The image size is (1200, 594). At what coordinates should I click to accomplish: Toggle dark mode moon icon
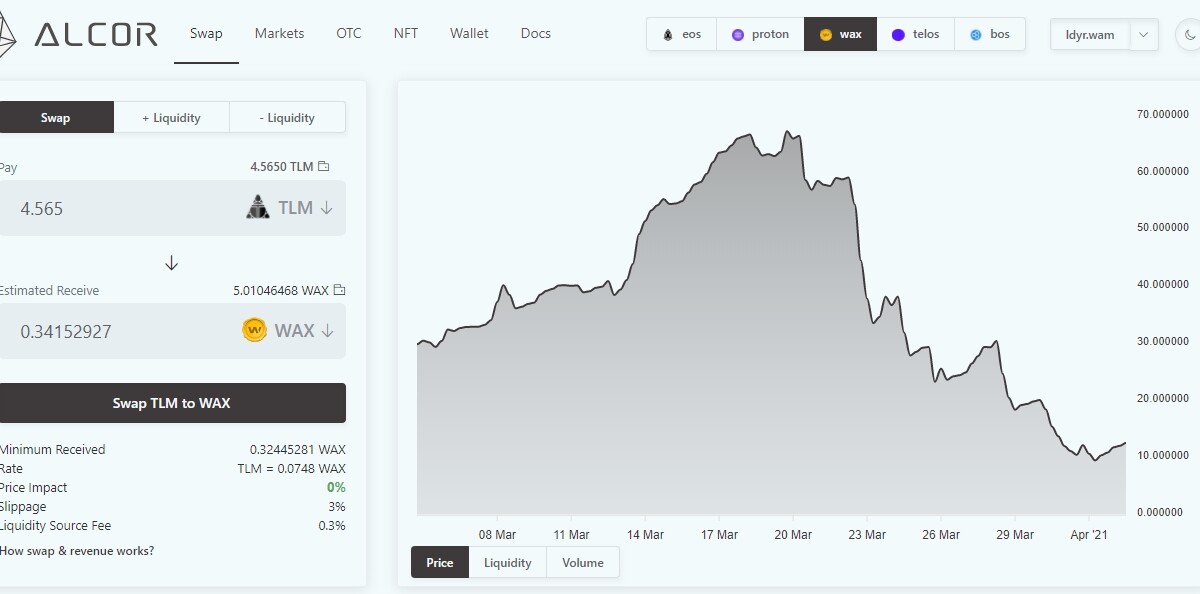click(x=1183, y=35)
